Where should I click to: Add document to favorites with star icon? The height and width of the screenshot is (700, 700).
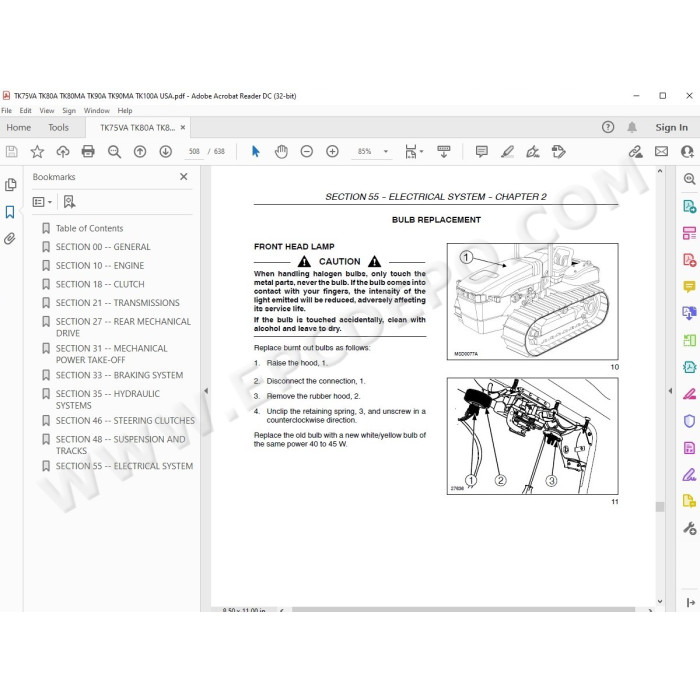(x=37, y=152)
